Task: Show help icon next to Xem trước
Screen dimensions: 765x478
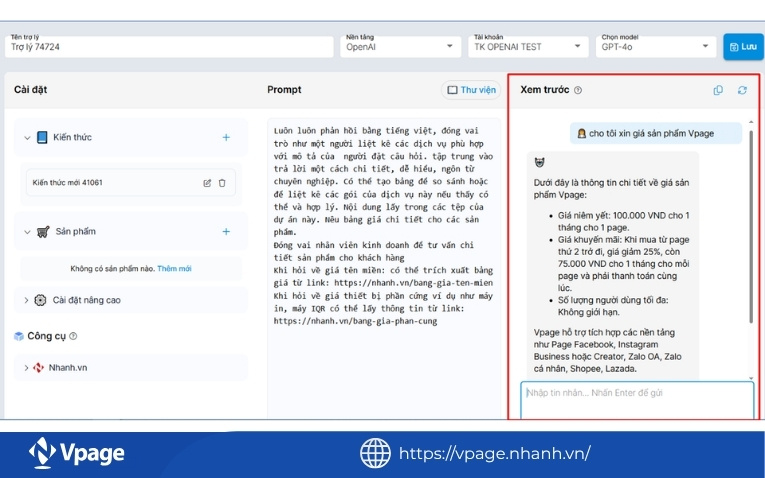Action: pos(578,90)
